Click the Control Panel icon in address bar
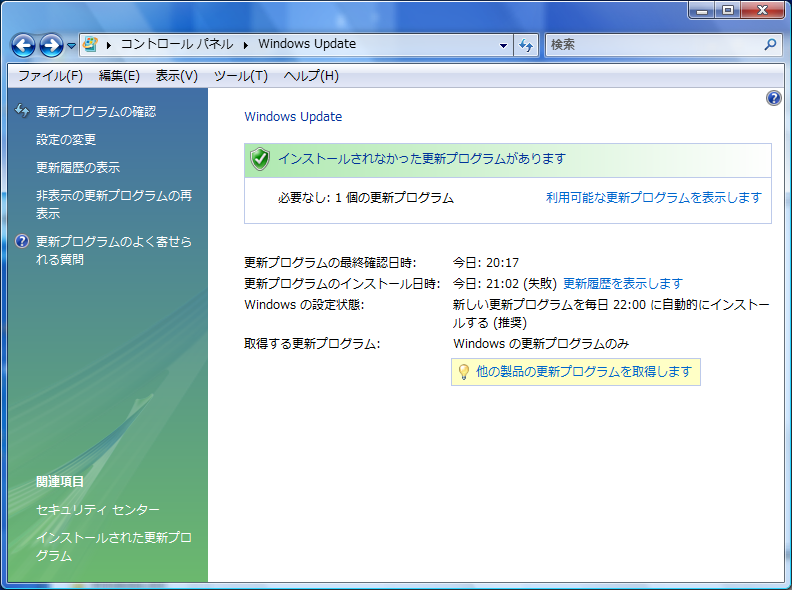Screen dimensions: 792x590 pyautogui.click(x=90, y=44)
